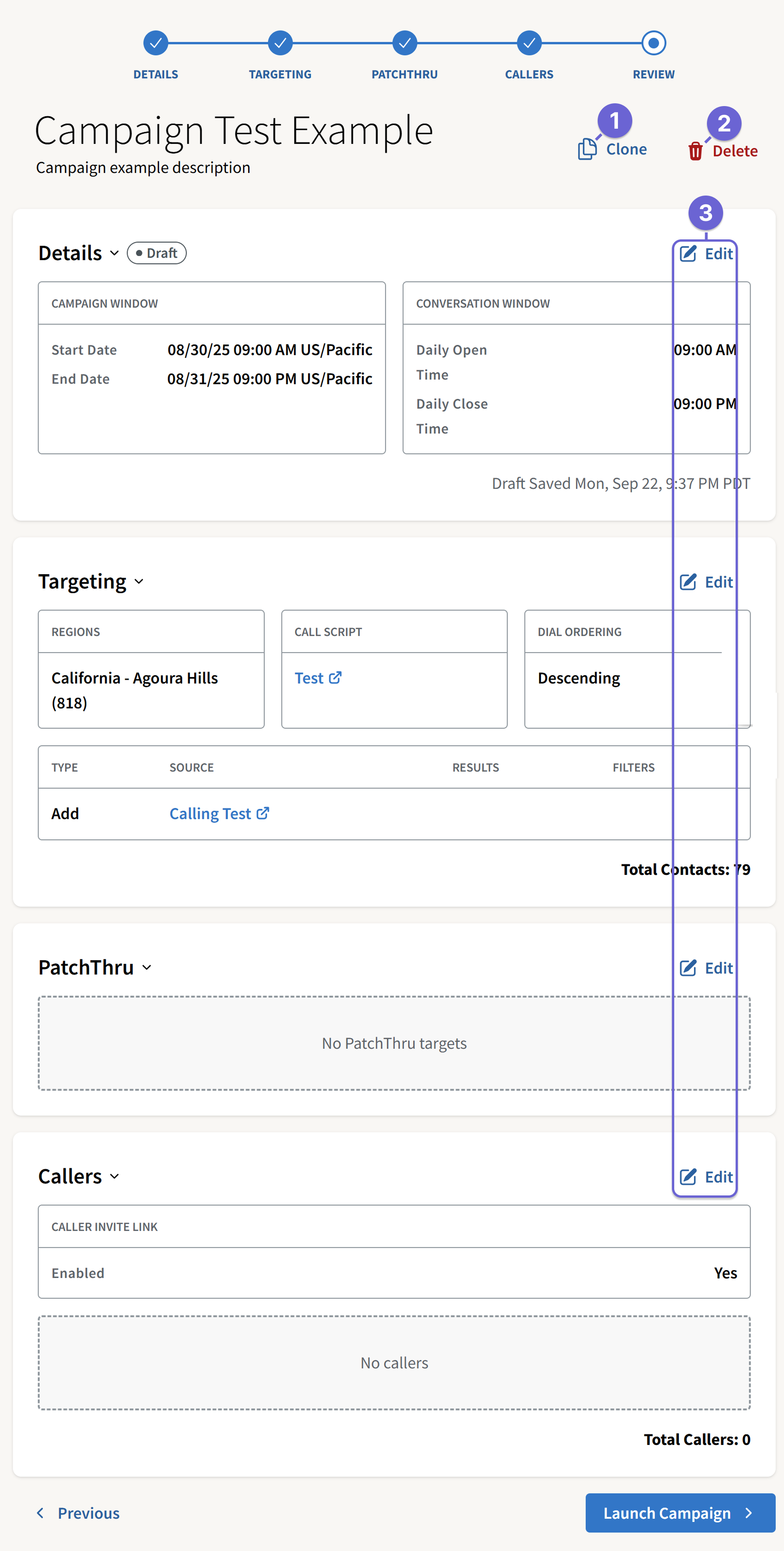Go to the PATCHTHRU step label

tap(404, 75)
